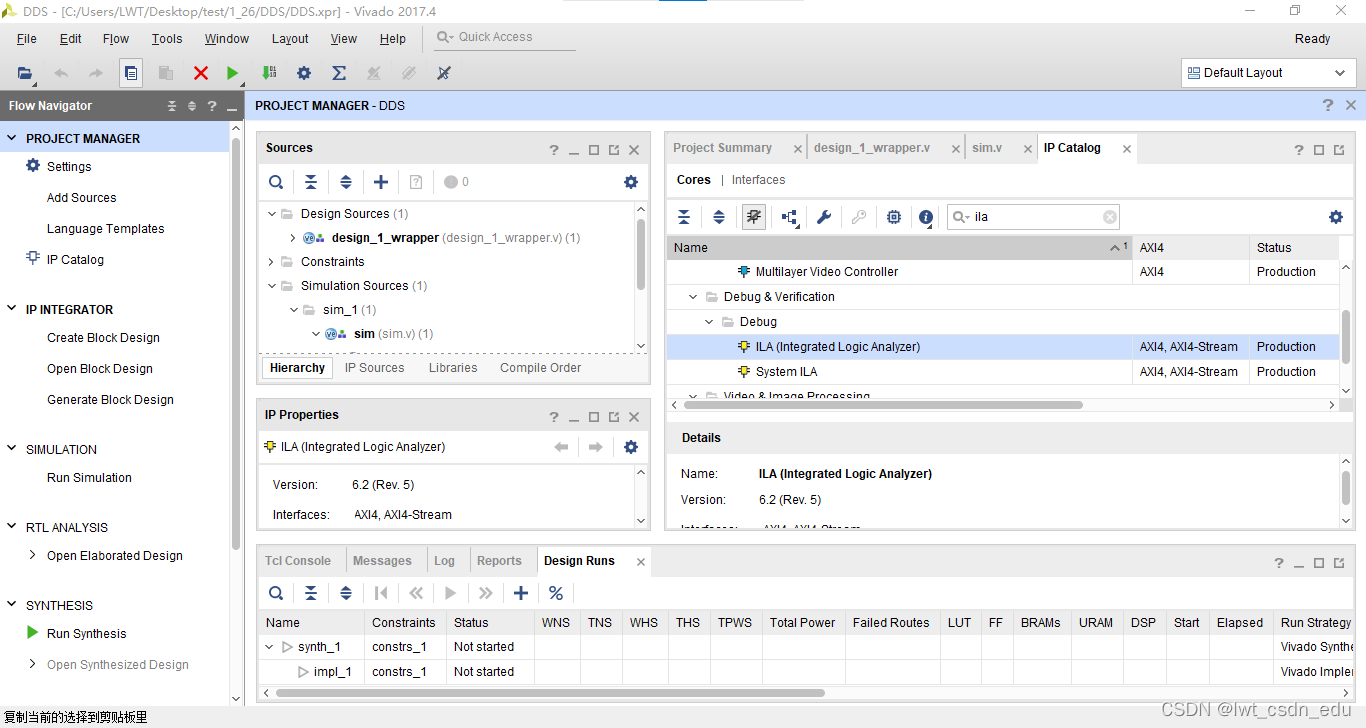The image size is (1366, 728).
Task: Select the Compile Order tab in Sources
Action: point(541,368)
